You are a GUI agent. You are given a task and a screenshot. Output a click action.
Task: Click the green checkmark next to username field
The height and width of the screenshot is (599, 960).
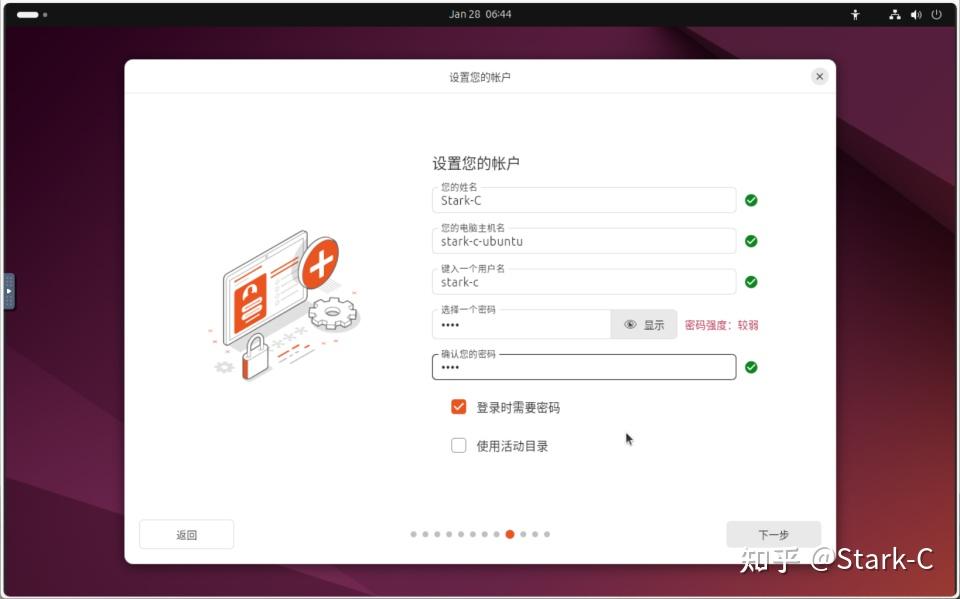pyautogui.click(x=751, y=282)
